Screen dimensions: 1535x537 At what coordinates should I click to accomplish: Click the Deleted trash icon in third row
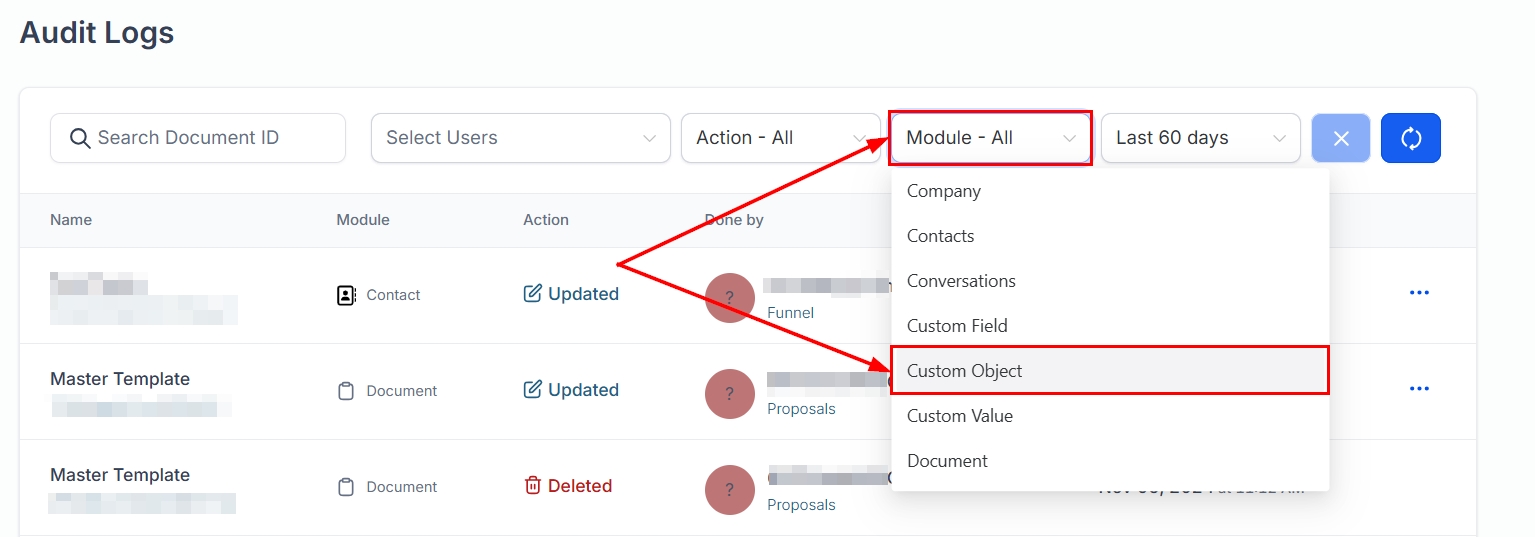click(533, 486)
